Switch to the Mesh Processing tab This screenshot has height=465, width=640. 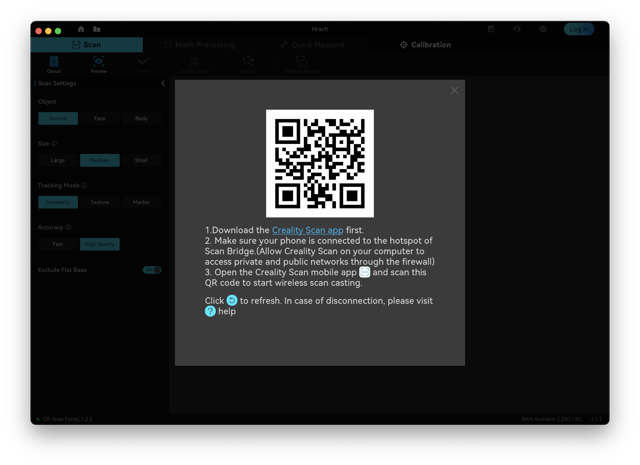coord(200,45)
